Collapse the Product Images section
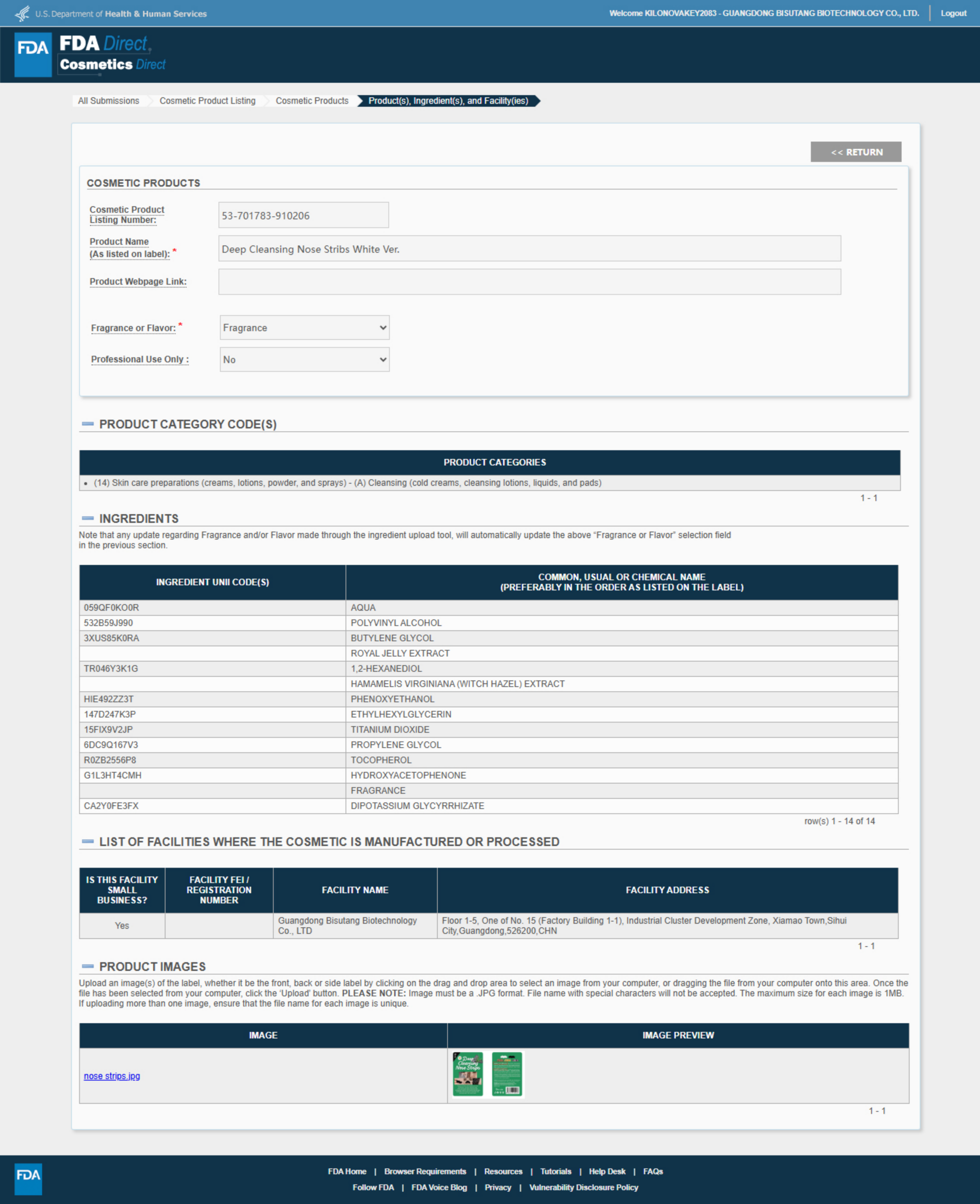980x1204 pixels. pyautogui.click(x=87, y=966)
